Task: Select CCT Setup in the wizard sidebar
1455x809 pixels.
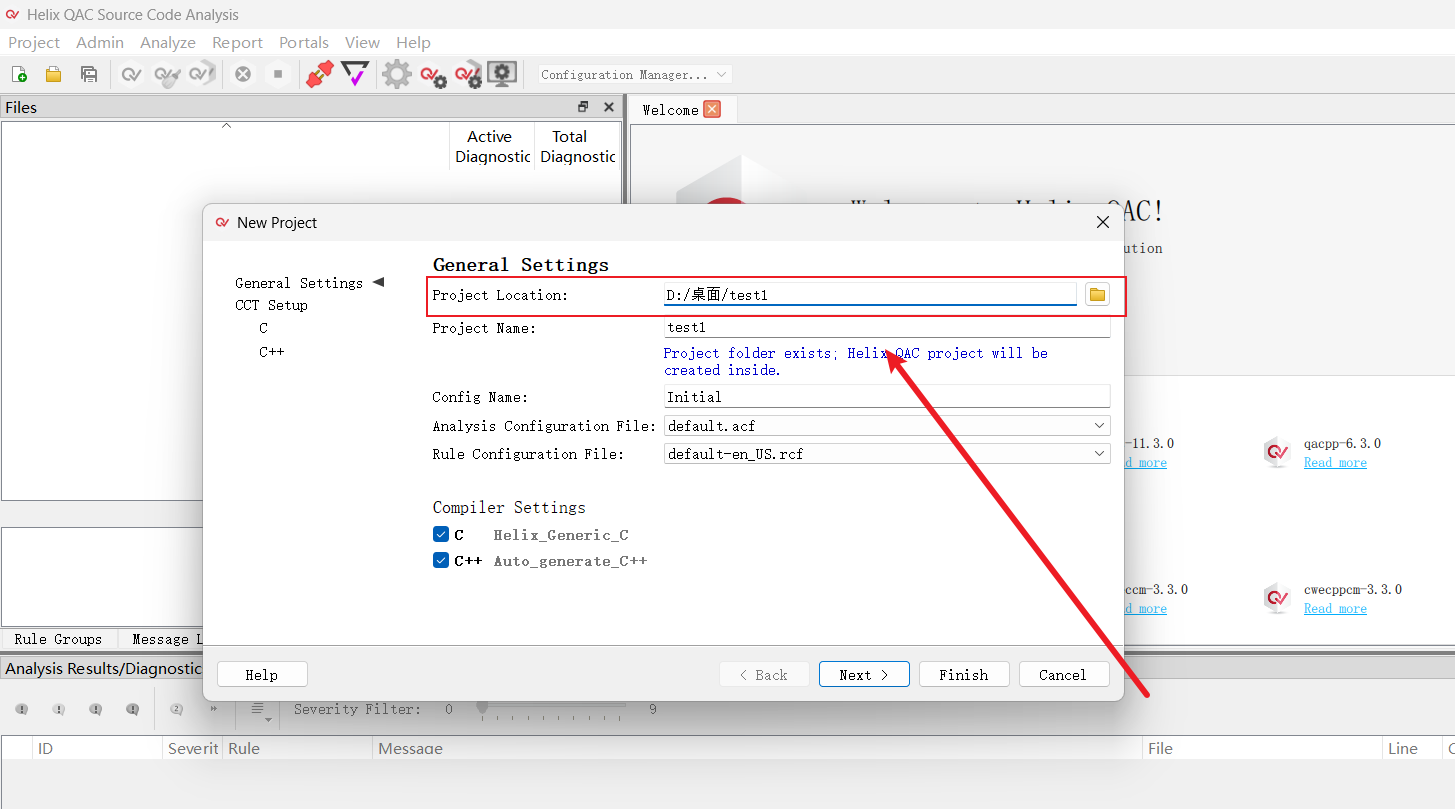Action: coord(271,305)
